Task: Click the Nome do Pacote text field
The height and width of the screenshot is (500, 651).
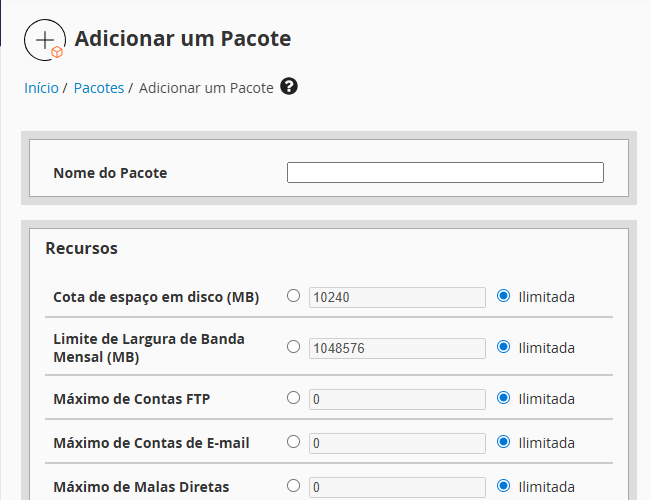Action: (445, 173)
